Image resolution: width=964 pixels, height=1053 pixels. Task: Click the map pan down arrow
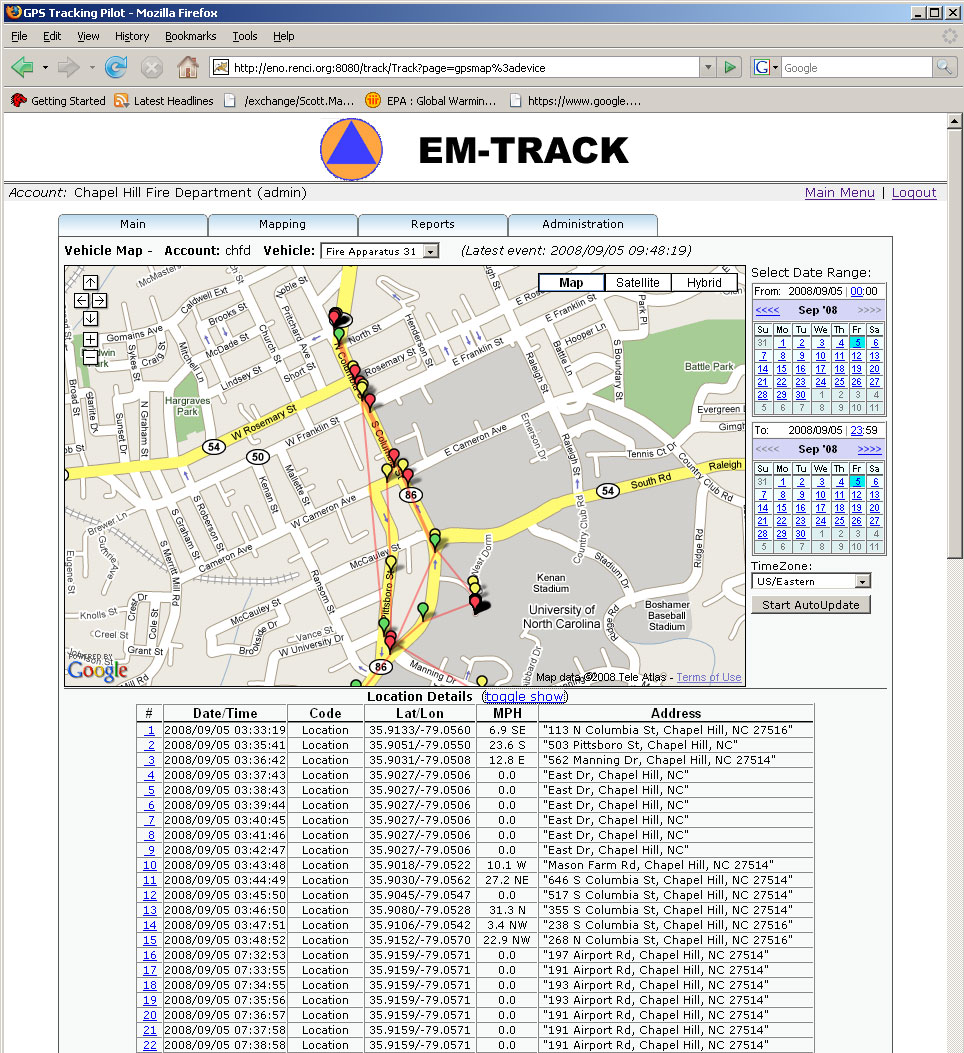click(90, 318)
